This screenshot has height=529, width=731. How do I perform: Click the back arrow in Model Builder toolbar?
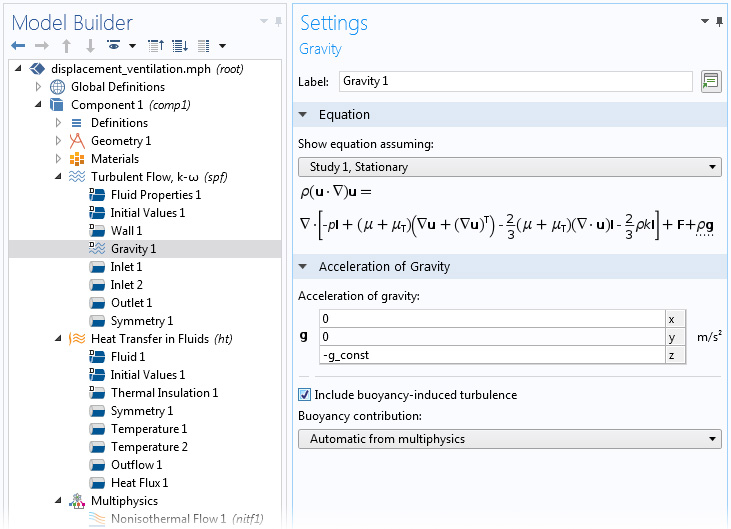18,46
